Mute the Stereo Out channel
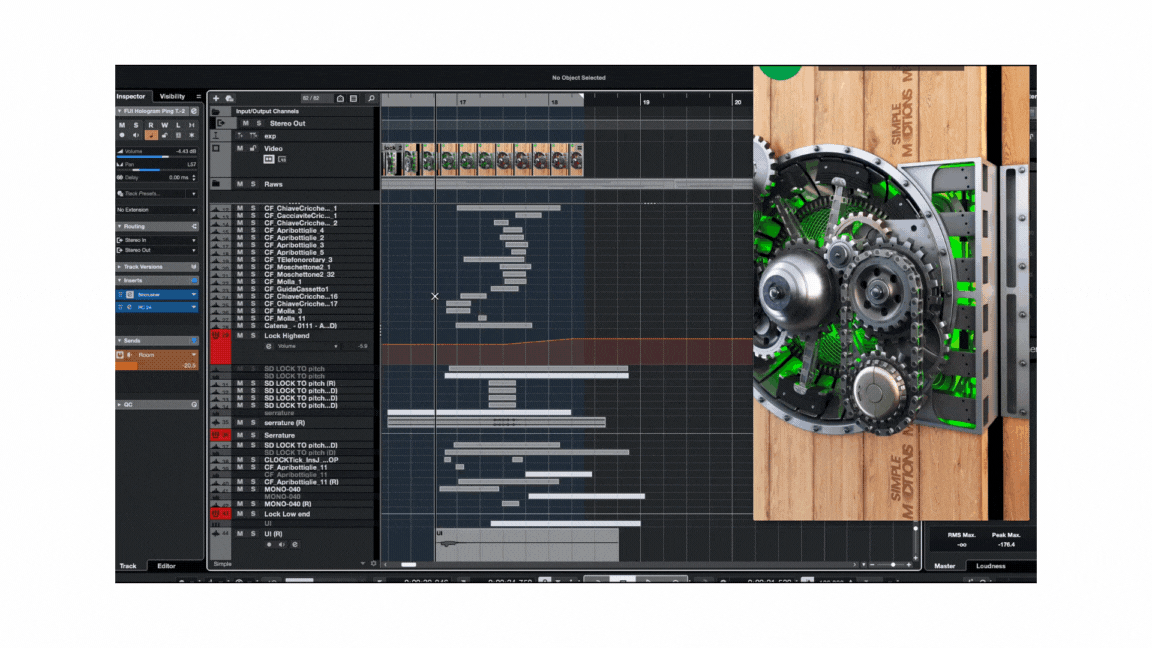1152x648 pixels. tap(245, 123)
